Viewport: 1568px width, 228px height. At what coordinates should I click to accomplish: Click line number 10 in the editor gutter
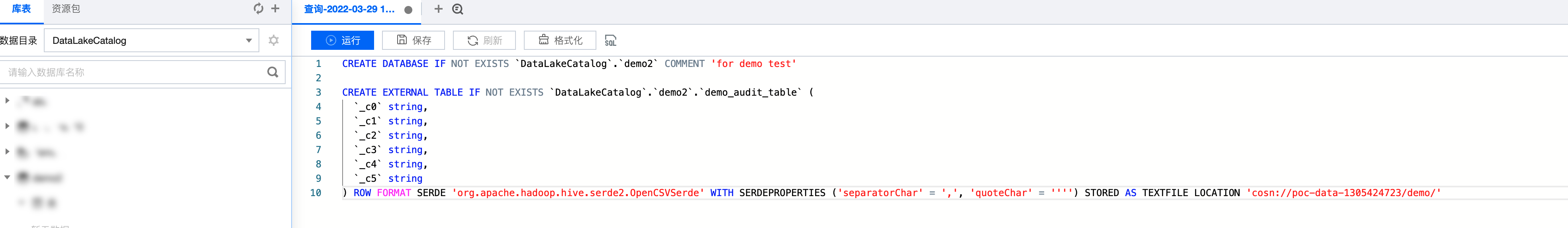315,193
